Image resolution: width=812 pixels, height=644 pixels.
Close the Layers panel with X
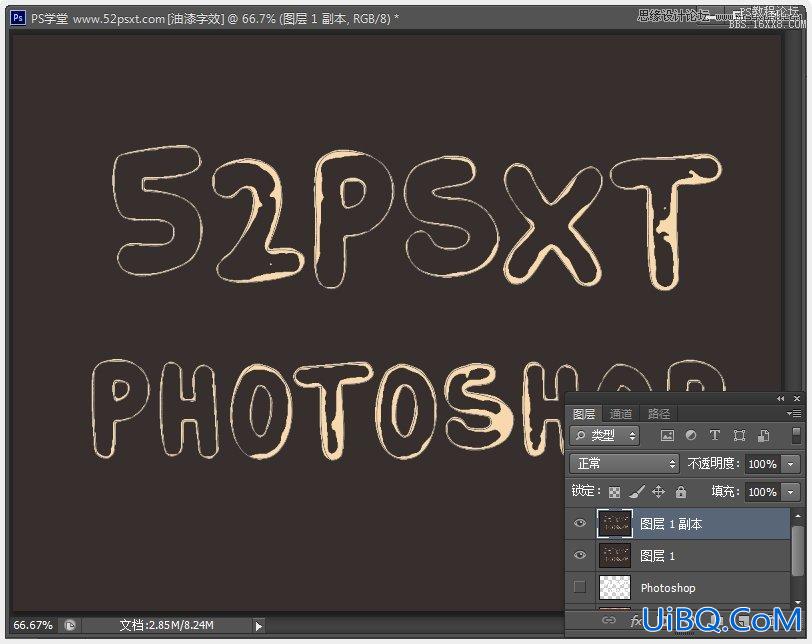[x=797, y=399]
